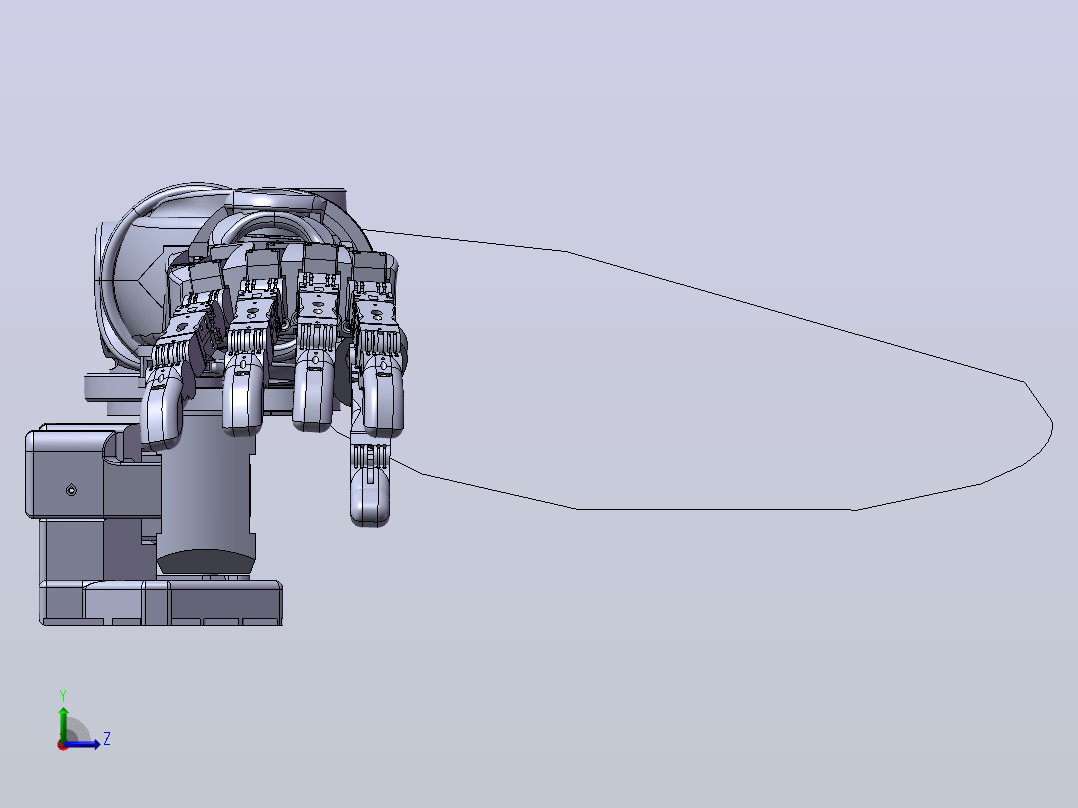Select the vertical cylinder beneath the hand
Image resolution: width=1078 pixels, height=808 pixels.
205,492
